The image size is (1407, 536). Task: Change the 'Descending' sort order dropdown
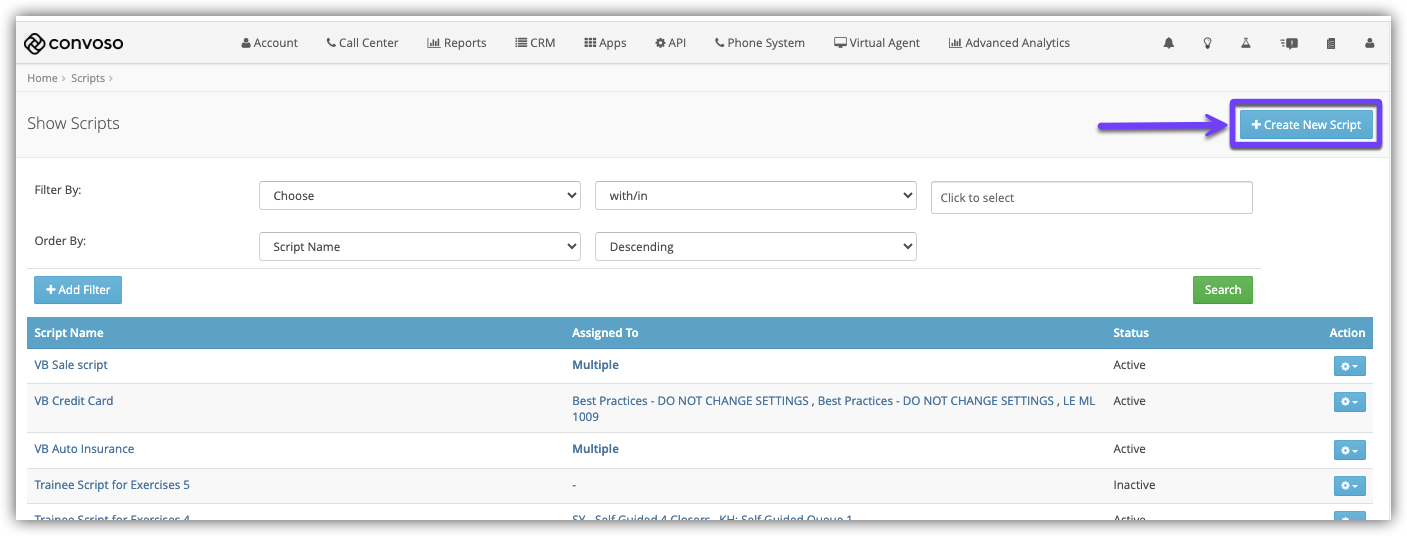(x=755, y=247)
